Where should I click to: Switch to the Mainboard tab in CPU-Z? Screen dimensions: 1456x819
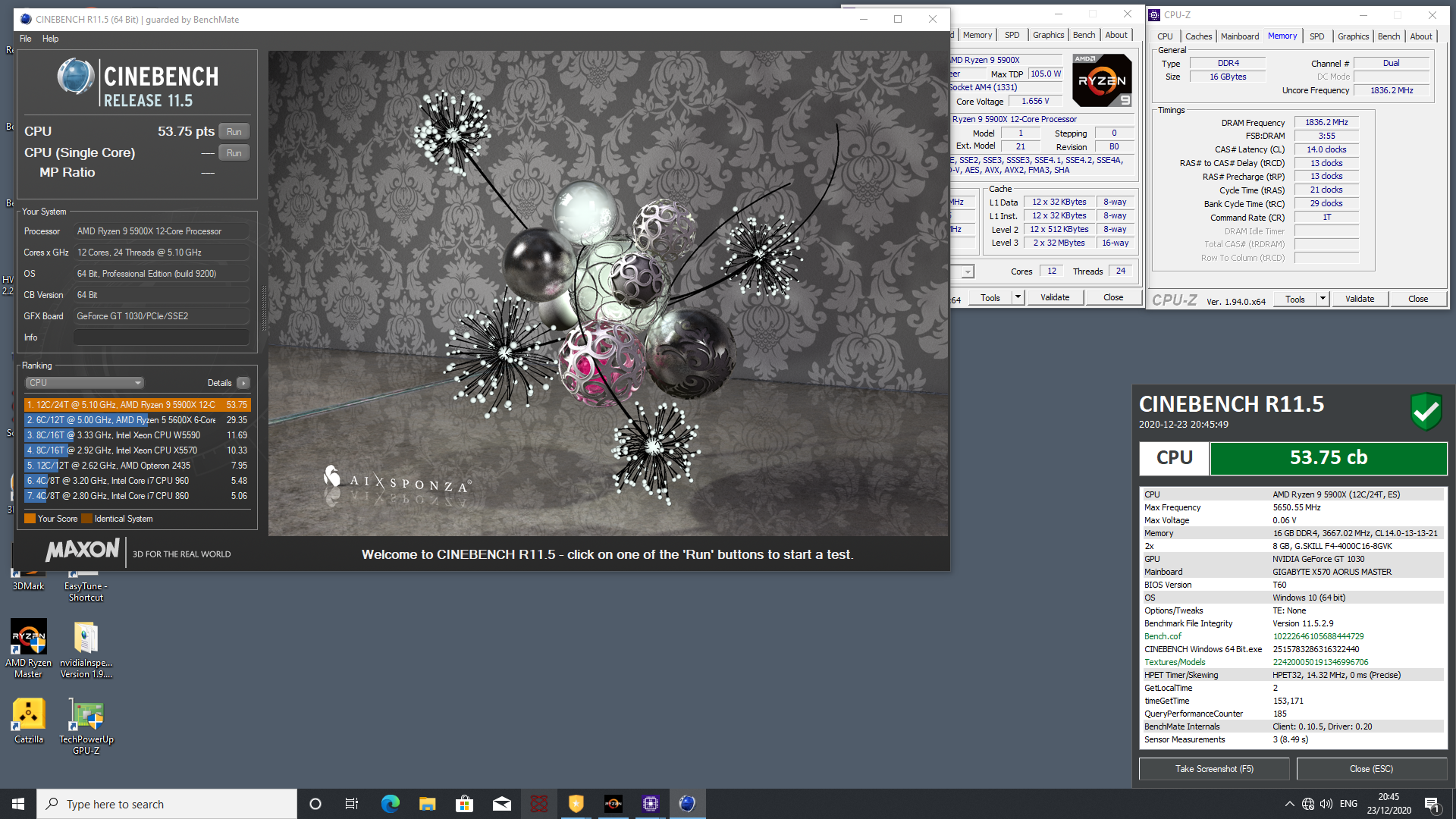point(1239,36)
